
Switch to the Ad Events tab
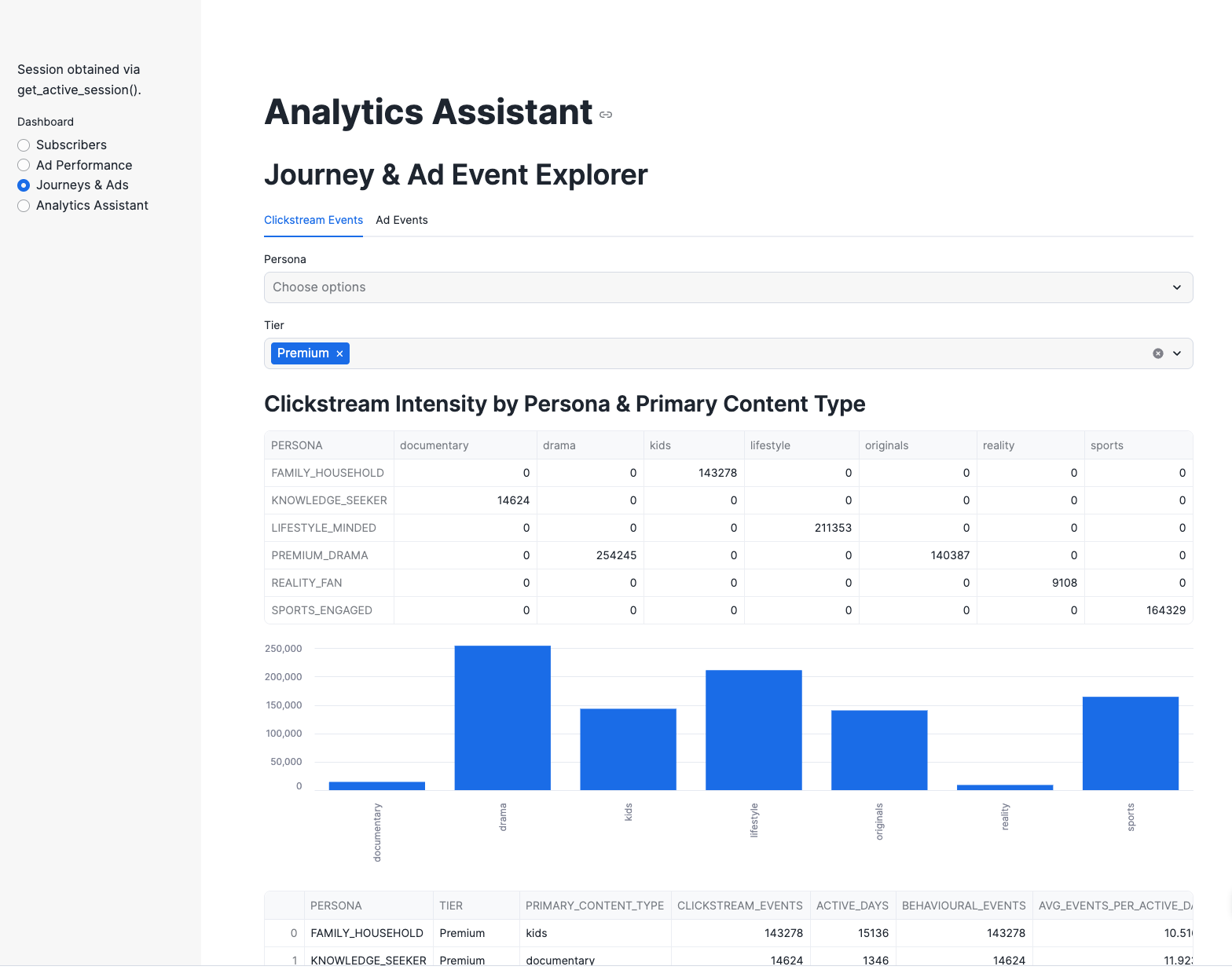401,221
